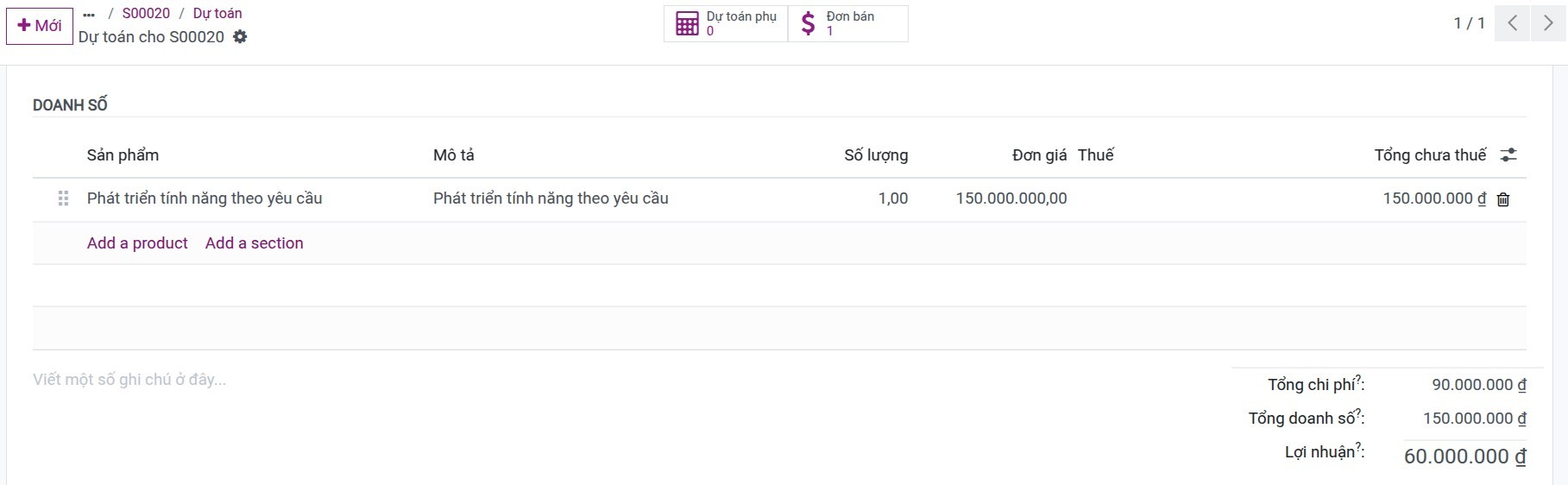Show the Lợi nhuận help tooltip mark

[x=1358, y=447]
